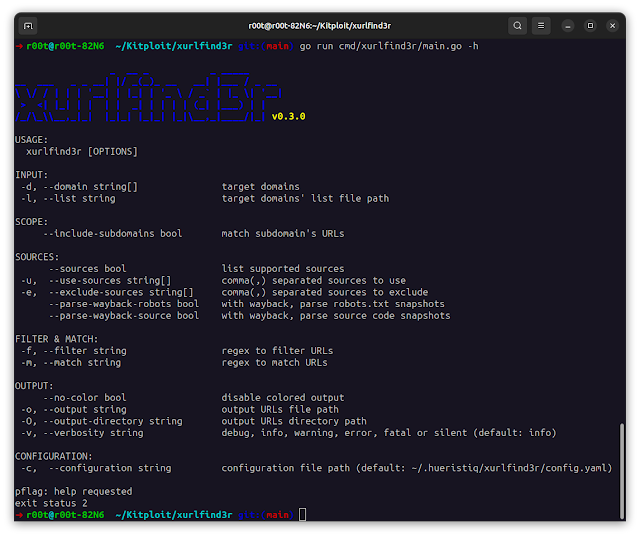Click the 'regex to match URLs' description
The image size is (640, 537).
[274, 363]
